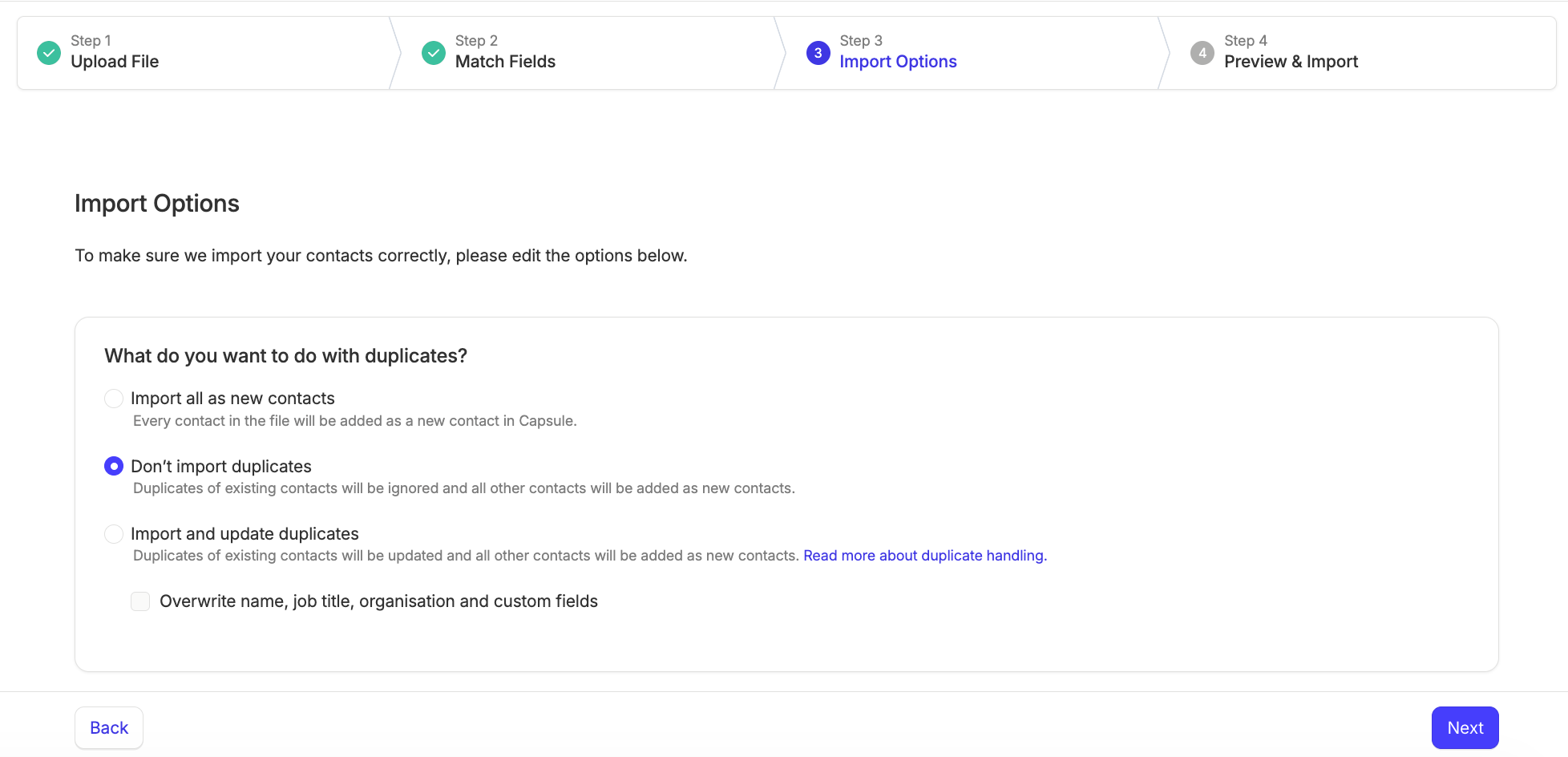Click 'Every contact in the file' description
The height and width of the screenshot is (757, 1568).
(354, 421)
